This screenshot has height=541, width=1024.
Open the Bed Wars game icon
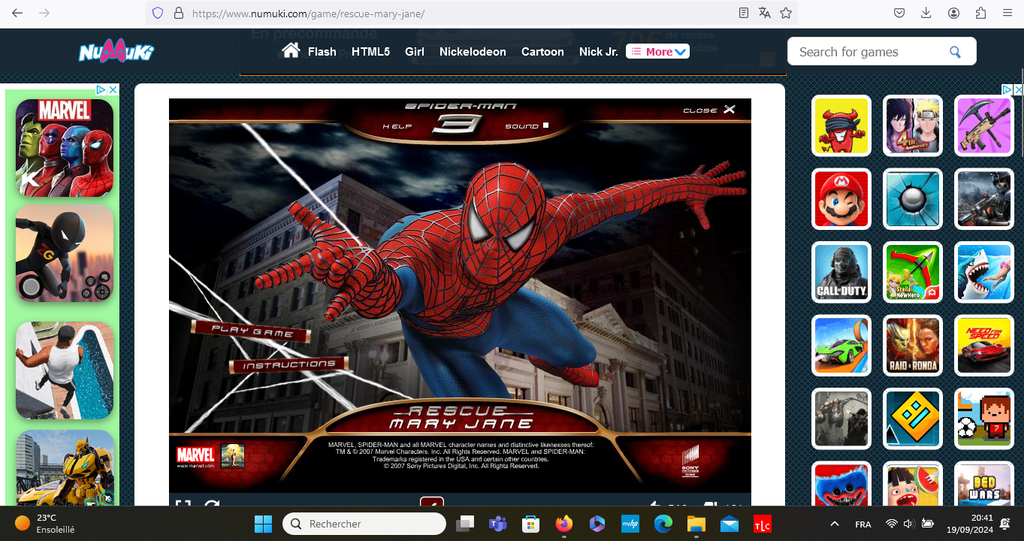(x=983, y=486)
